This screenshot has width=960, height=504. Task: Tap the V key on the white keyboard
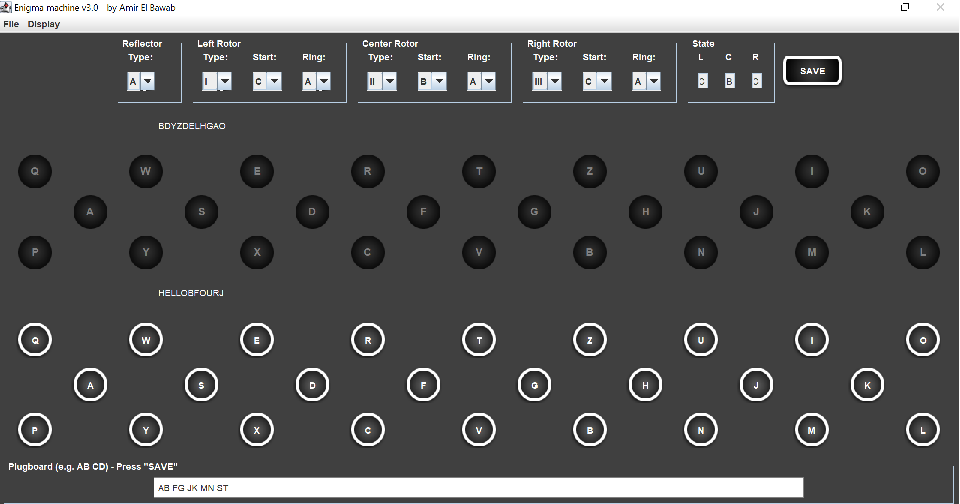point(479,430)
